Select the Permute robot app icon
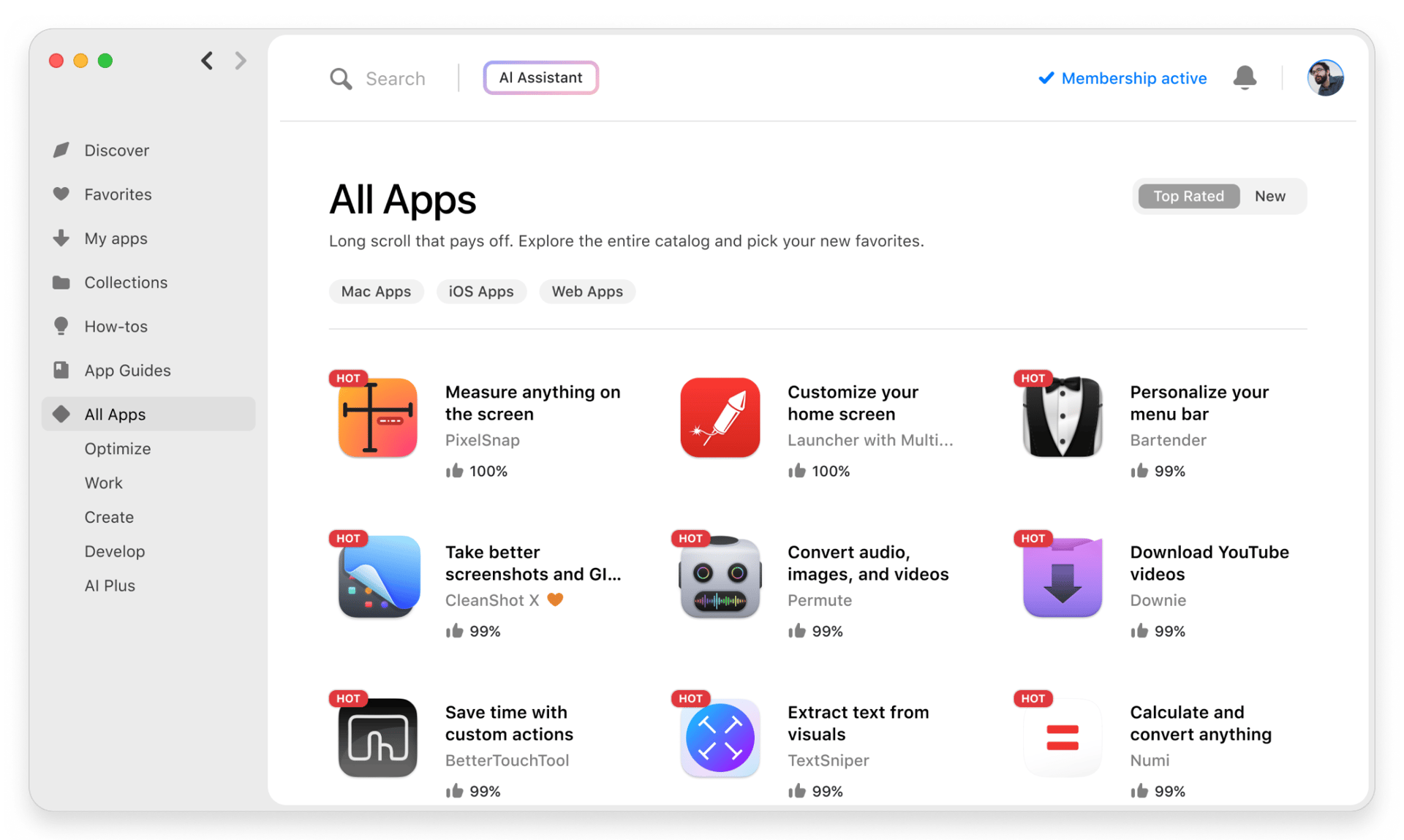 tap(720, 578)
